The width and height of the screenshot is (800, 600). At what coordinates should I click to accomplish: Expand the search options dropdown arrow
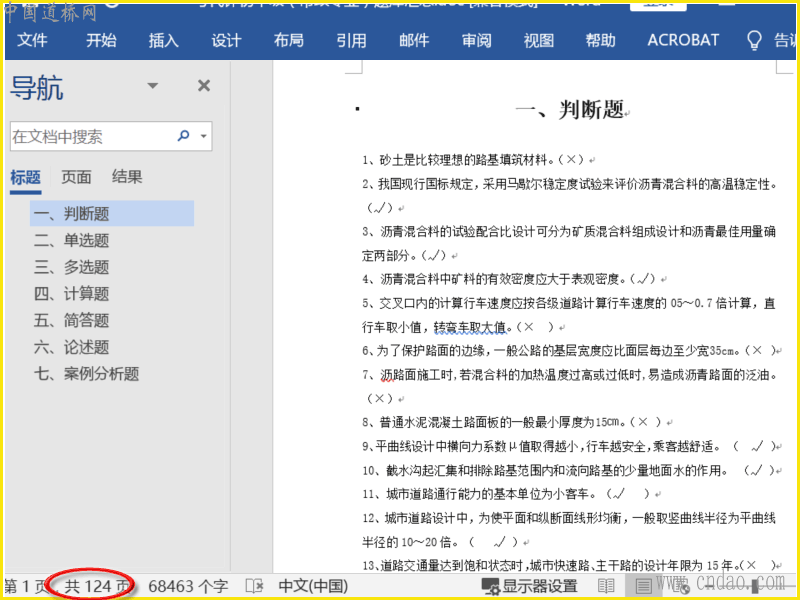tap(204, 136)
